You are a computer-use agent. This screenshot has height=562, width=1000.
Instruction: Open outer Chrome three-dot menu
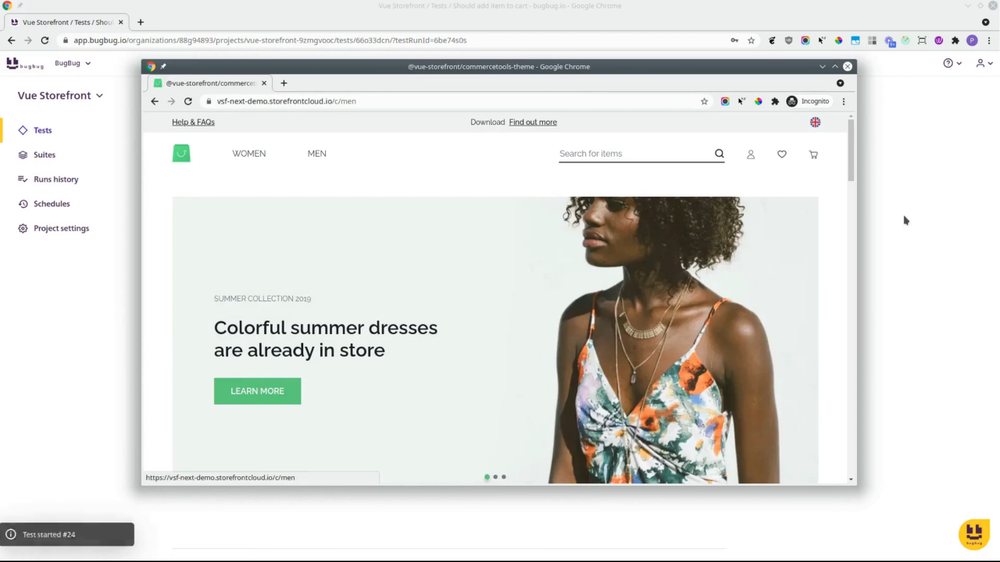pyautogui.click(x=989, y=40)
